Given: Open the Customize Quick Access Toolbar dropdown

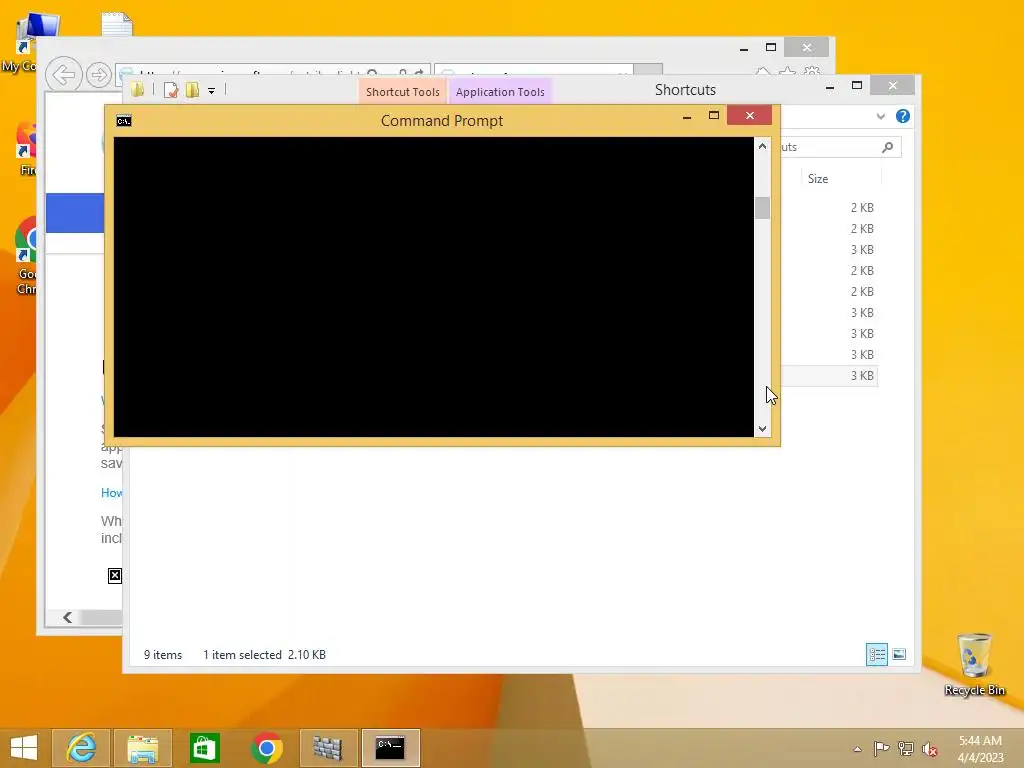Looking at the screenshot, I should (x=212, y=91).
